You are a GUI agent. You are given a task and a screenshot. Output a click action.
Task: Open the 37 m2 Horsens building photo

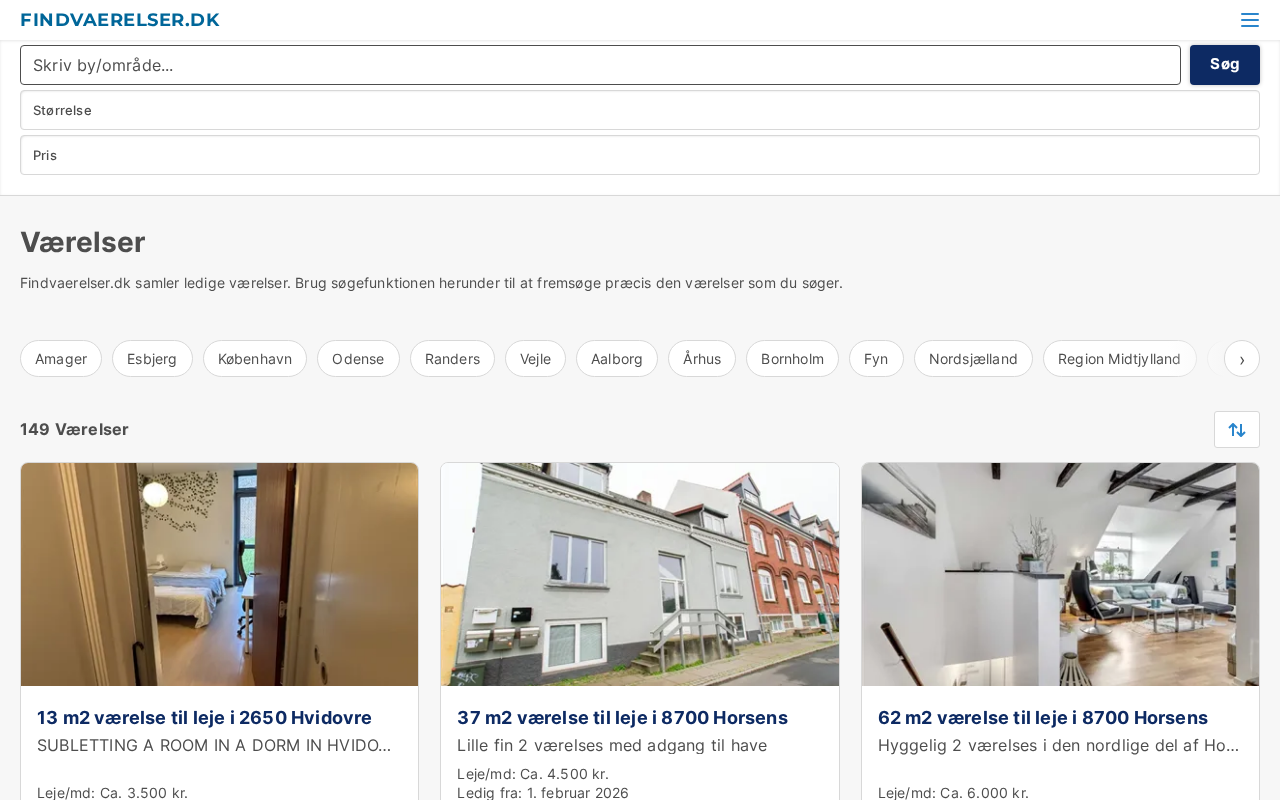640,574
